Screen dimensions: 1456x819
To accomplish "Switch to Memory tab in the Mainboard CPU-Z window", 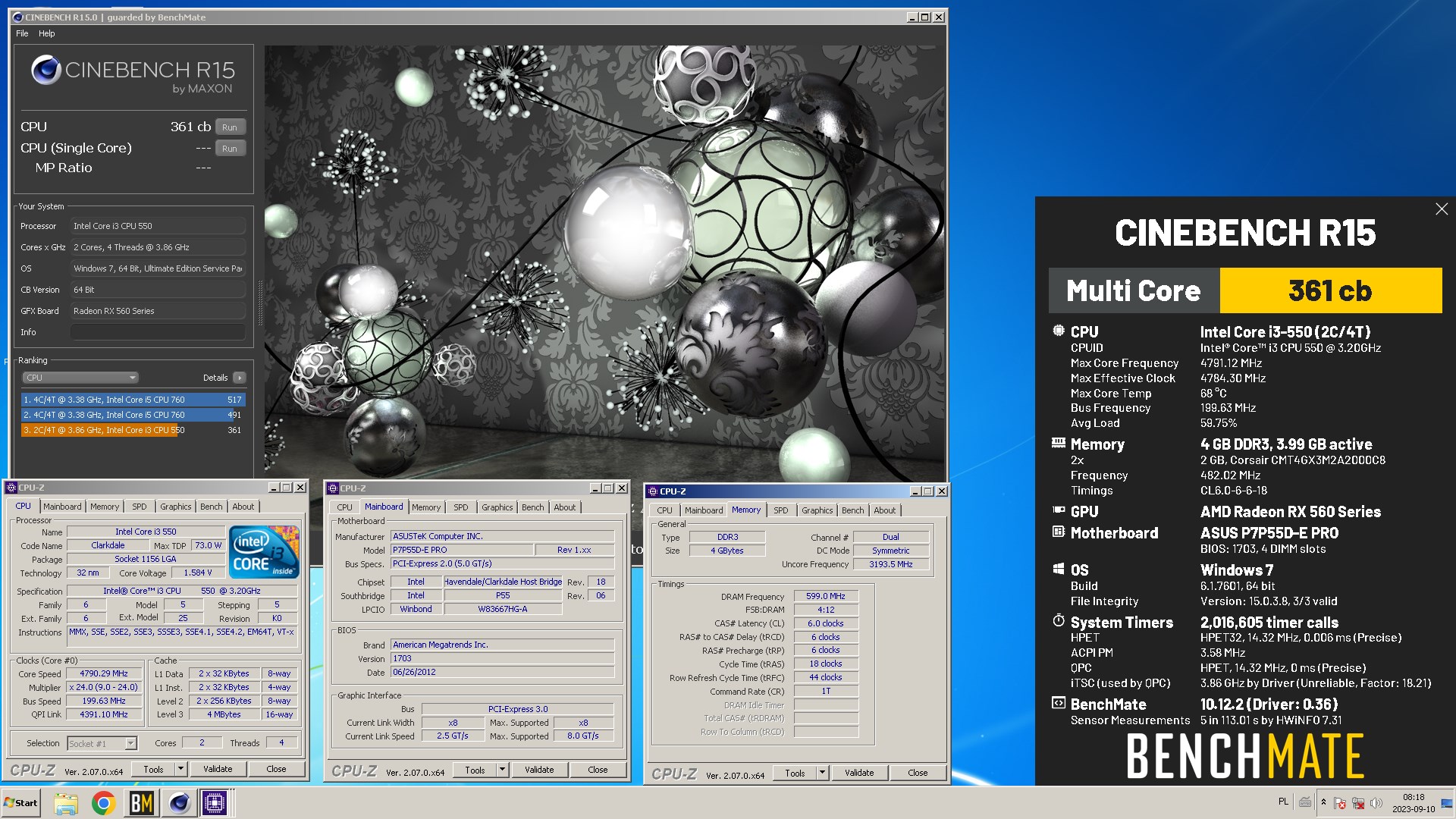I will point(426,507).
